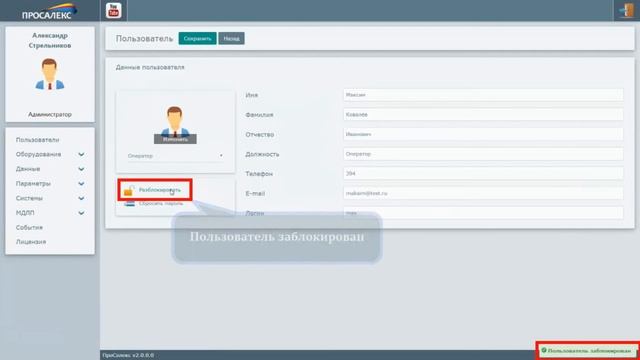640x360 pixels.
Task: Click the Пользователь page title
Action: 144,38
